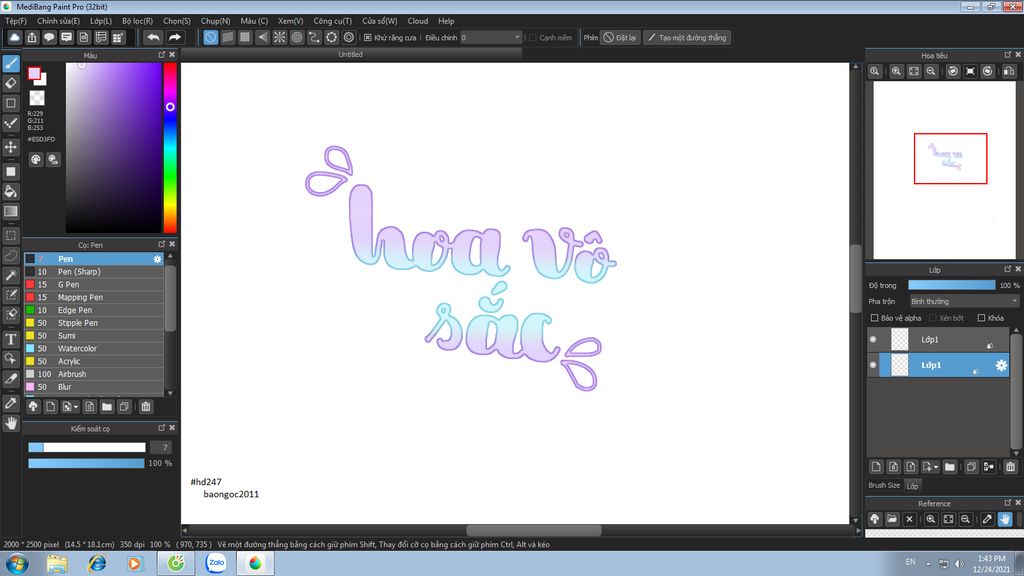Open an image in the Reference panel
This screenshot has width=1024, height=576.
coord(892,519)
